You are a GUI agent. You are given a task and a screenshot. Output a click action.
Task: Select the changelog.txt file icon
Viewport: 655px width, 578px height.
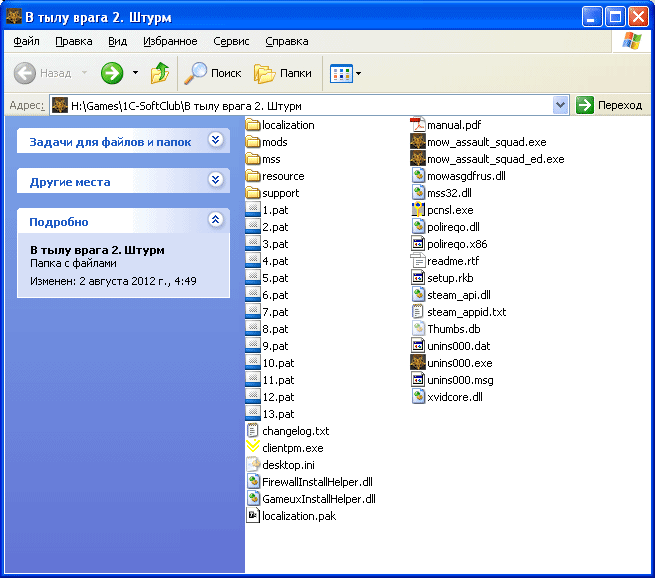coord(253,431)
